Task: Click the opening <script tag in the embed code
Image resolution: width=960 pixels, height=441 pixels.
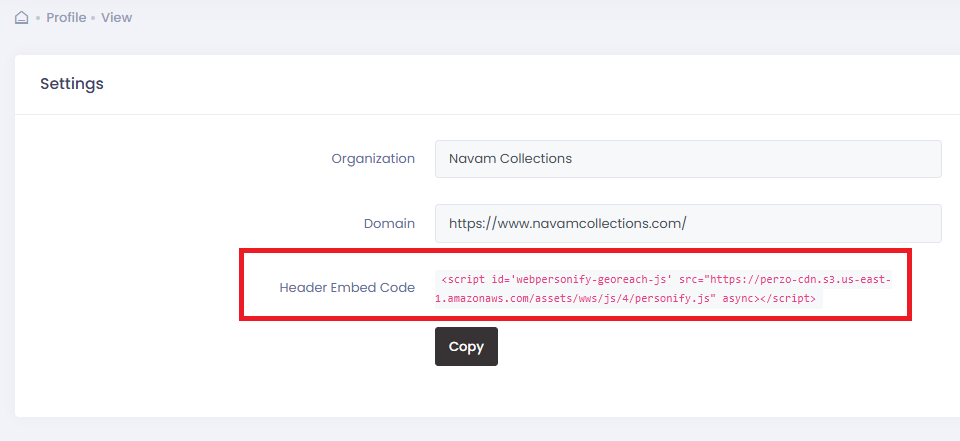Action: click(x=461, y=279)
